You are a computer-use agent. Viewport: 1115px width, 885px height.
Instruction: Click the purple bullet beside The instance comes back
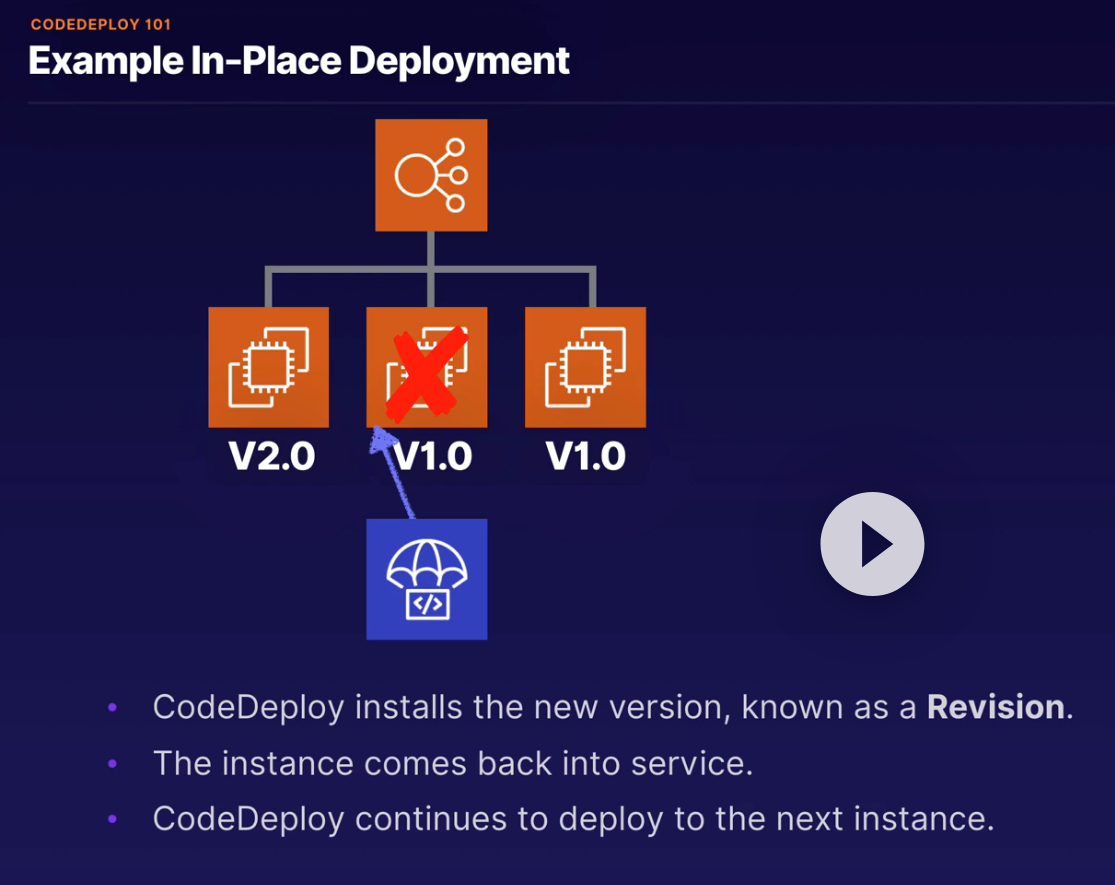[x=112, y=763]
